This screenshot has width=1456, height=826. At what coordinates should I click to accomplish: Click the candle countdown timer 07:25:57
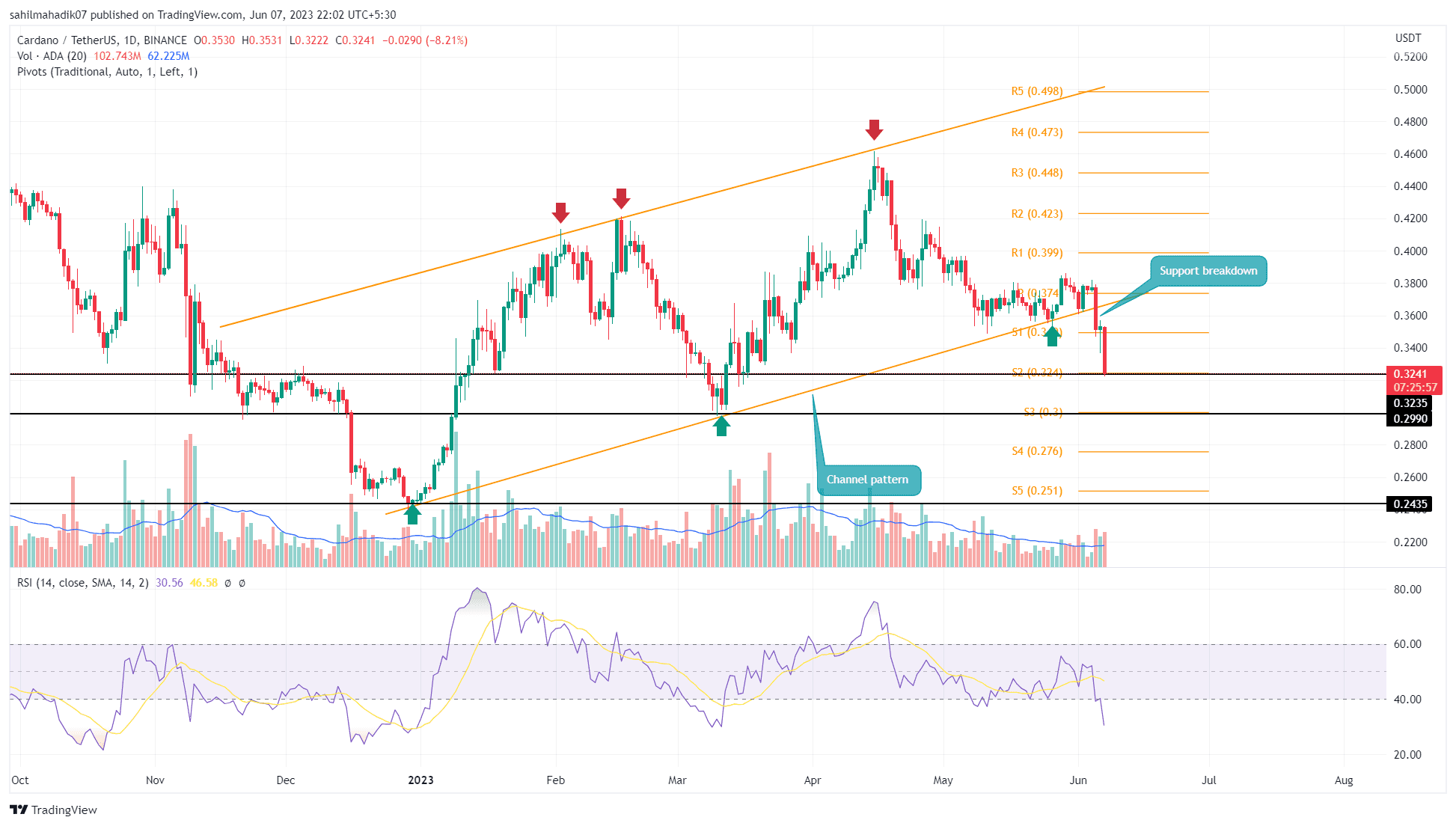point(1414,388)
